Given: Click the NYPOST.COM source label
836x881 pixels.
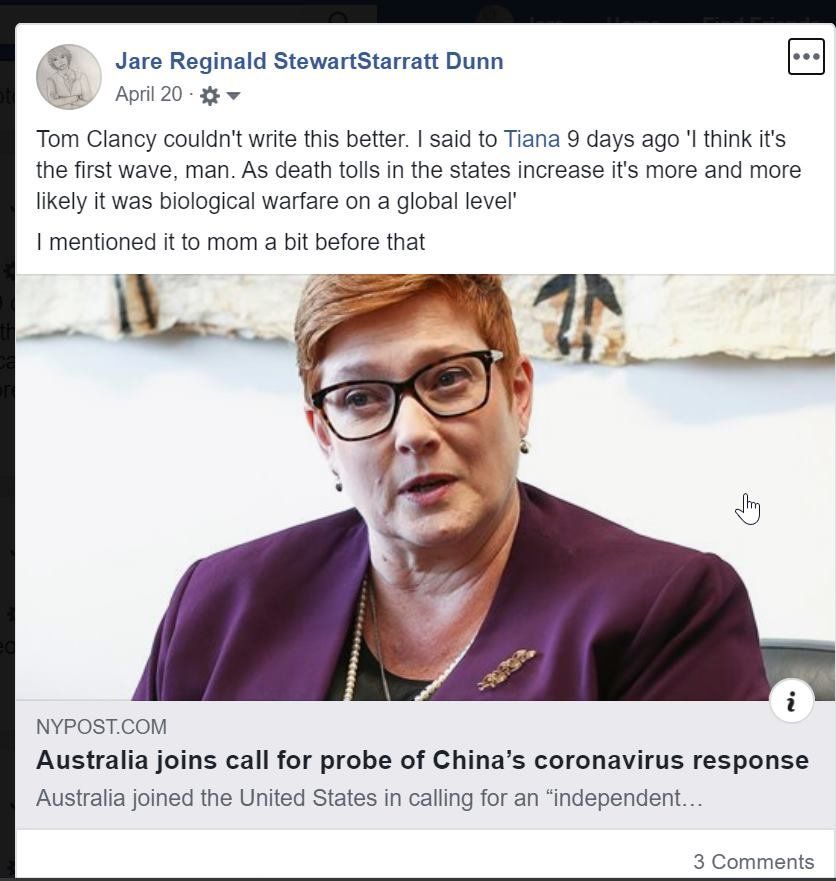Looking at the screenshot, I should click(x=101, y=726).
